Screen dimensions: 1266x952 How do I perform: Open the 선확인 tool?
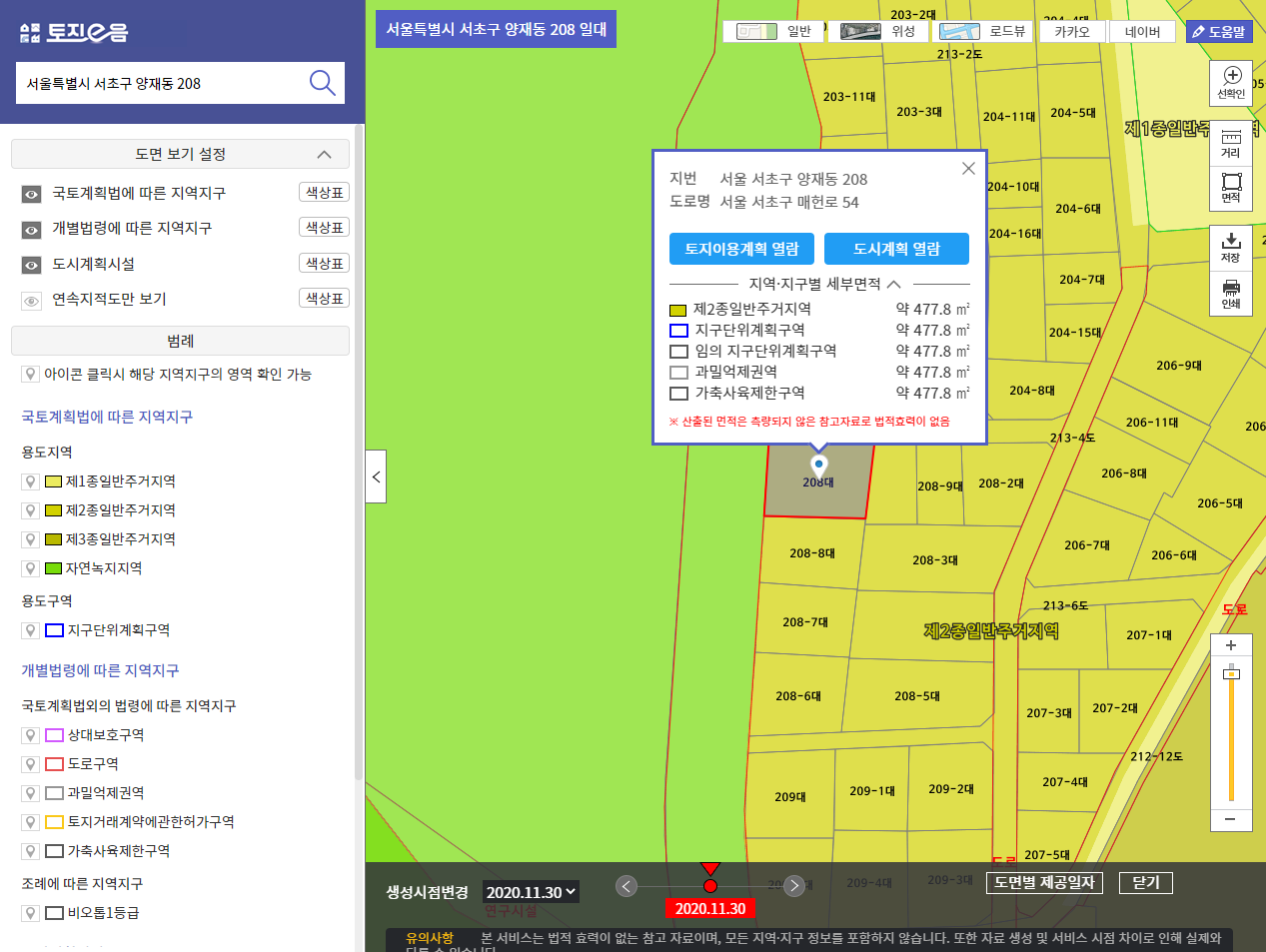click(1231, 82)
